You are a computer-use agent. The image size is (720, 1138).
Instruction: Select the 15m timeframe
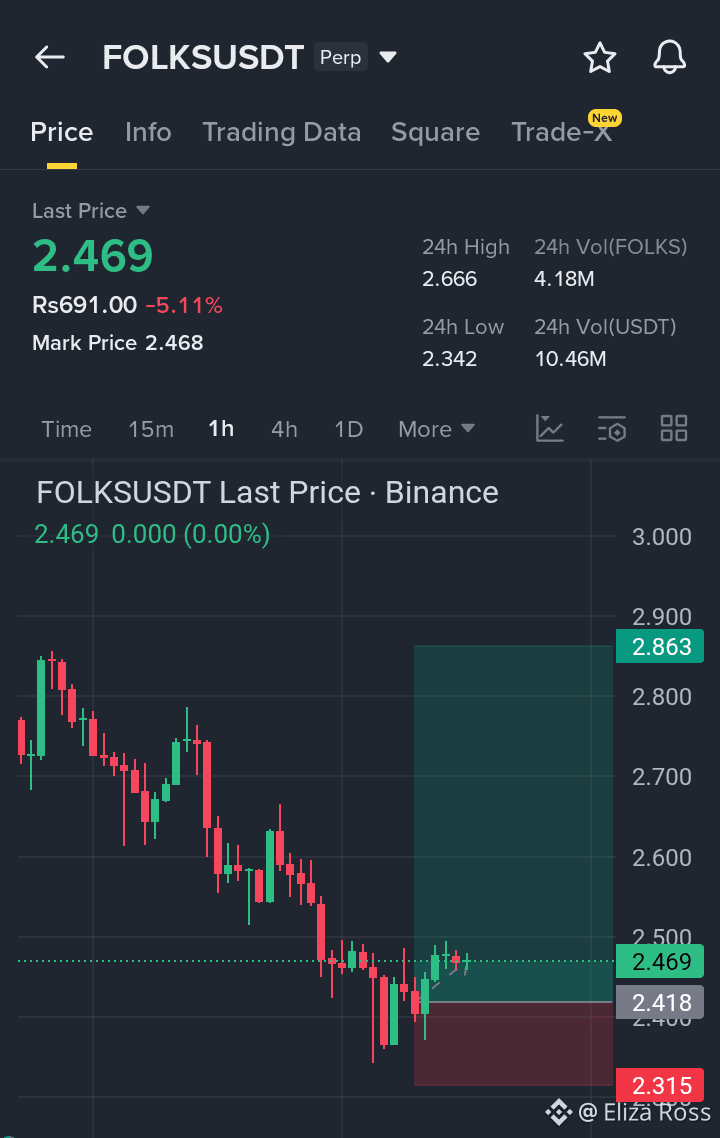click(x=151, y=428)
